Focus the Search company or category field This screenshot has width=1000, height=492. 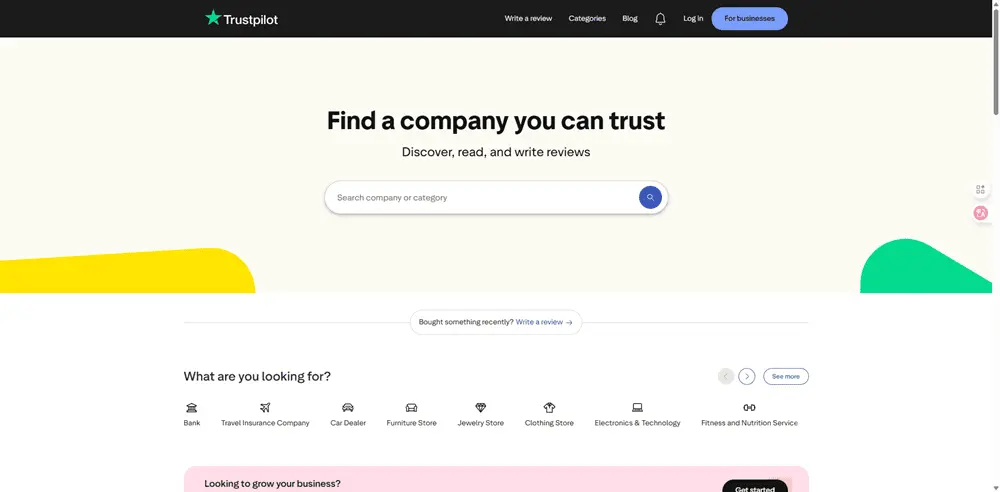[496, 197]
